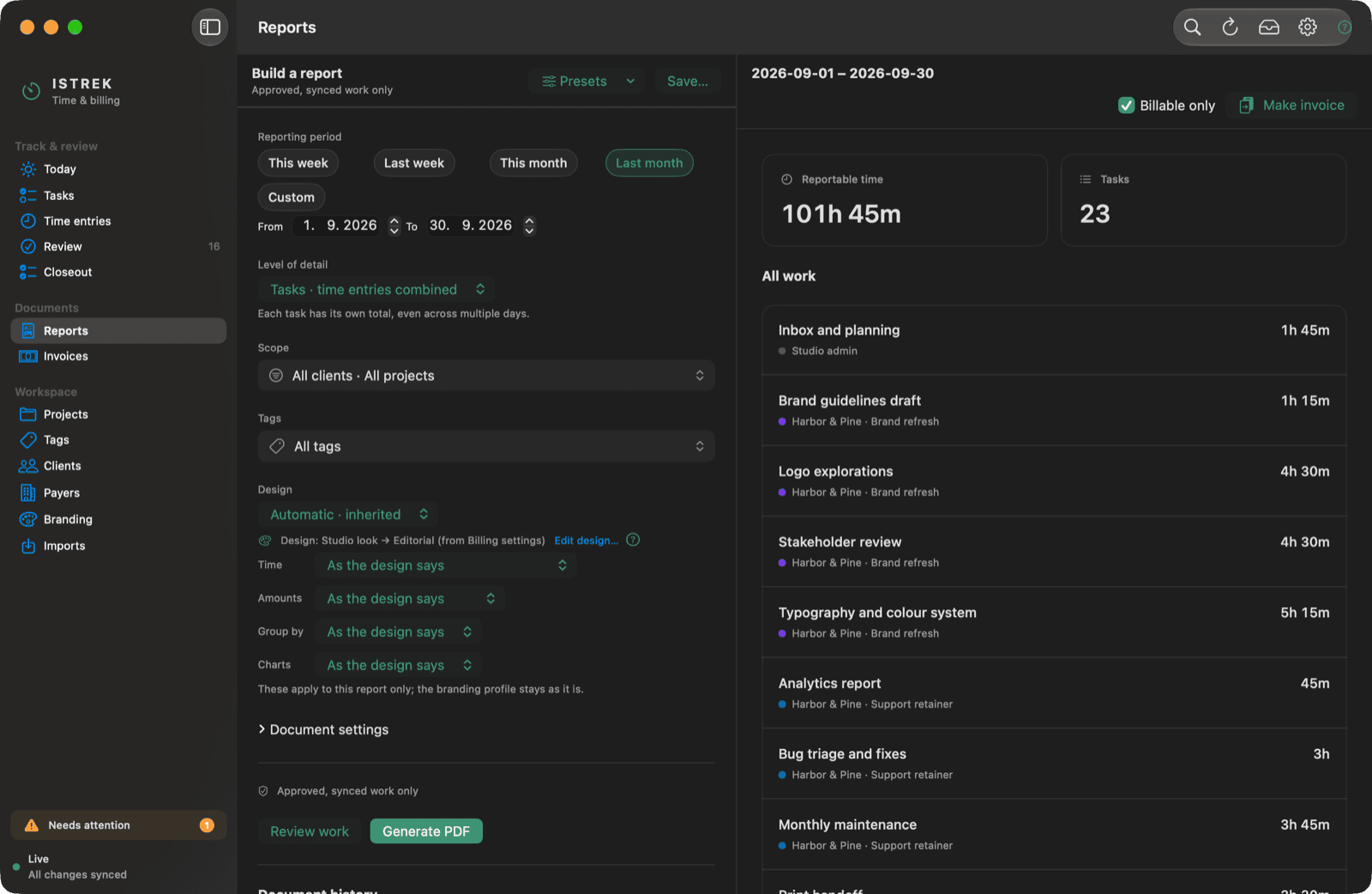Viewport: 1372px width, 894px height.
Task: Open Clients in the sidebar
Action: tap(118, 466)
